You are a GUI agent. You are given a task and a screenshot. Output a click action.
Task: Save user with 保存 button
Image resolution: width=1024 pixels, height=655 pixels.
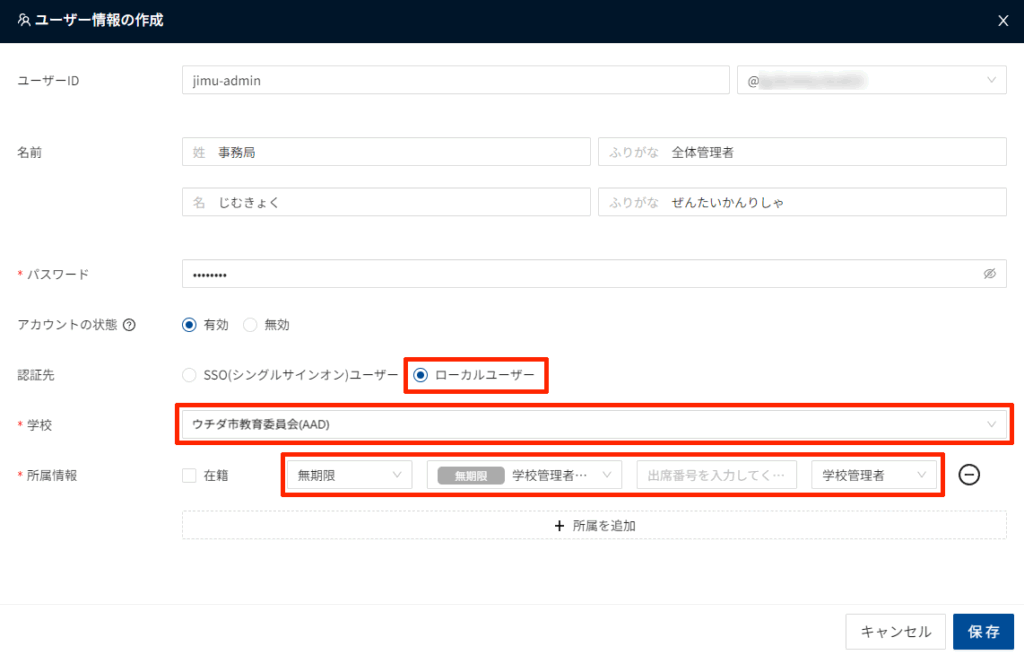click(984, 631)
